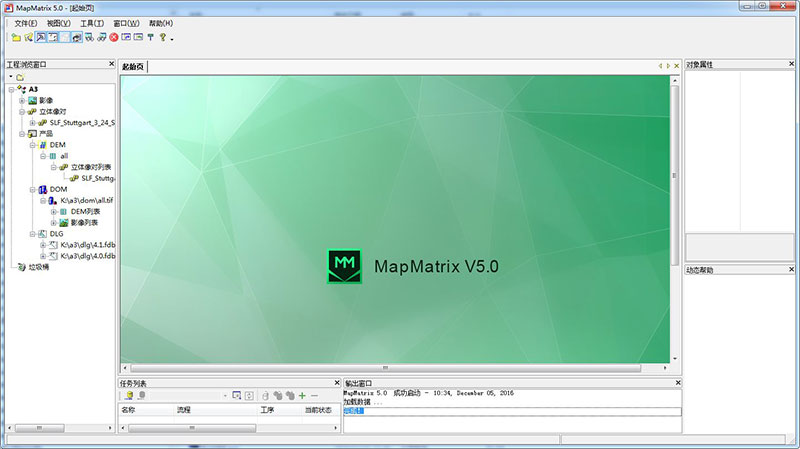Collapse the 立体像对 tree node
Image resolution: width=800 pixels, height=449 pixels.
(22, 112)
